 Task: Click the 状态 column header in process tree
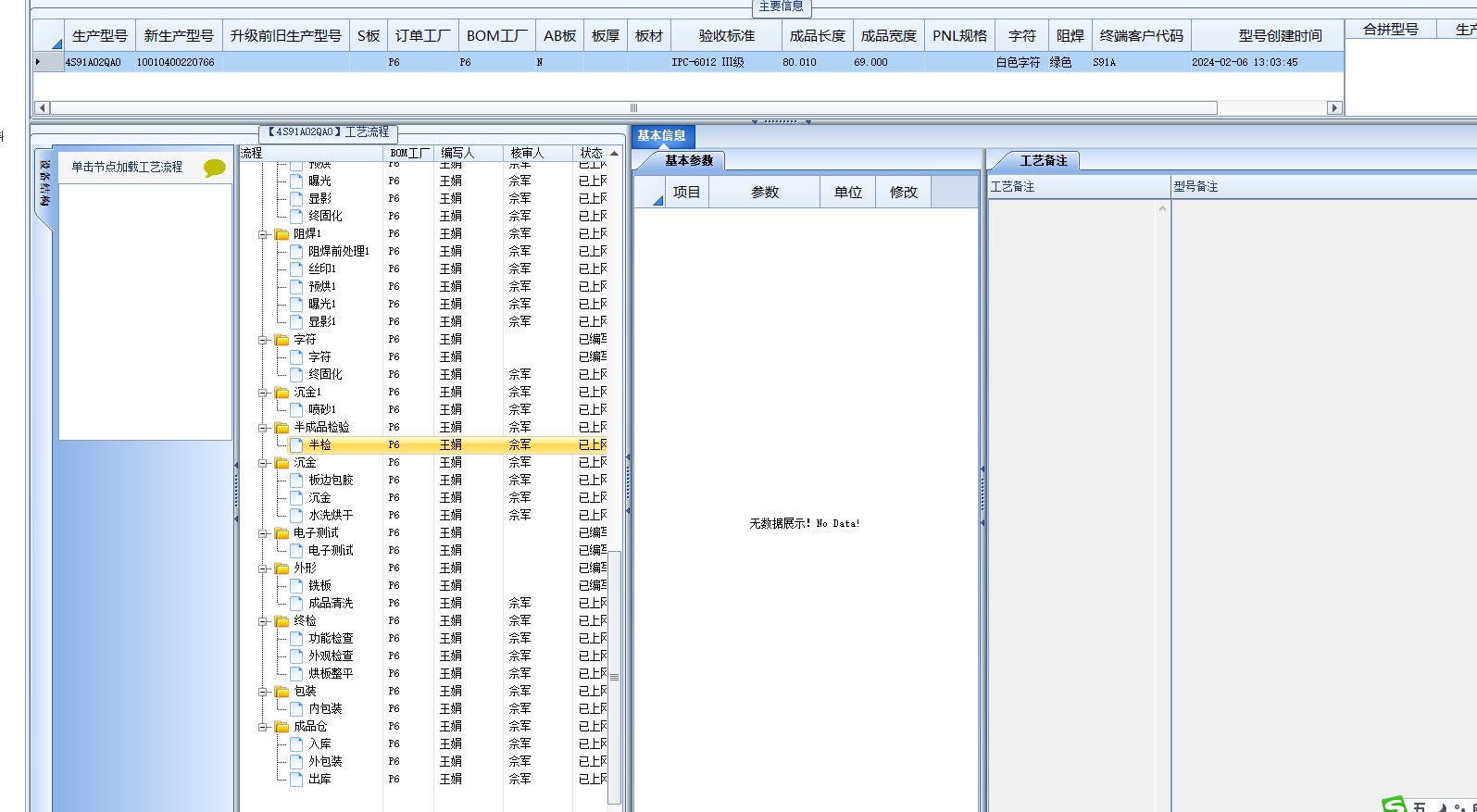point(591,153)
